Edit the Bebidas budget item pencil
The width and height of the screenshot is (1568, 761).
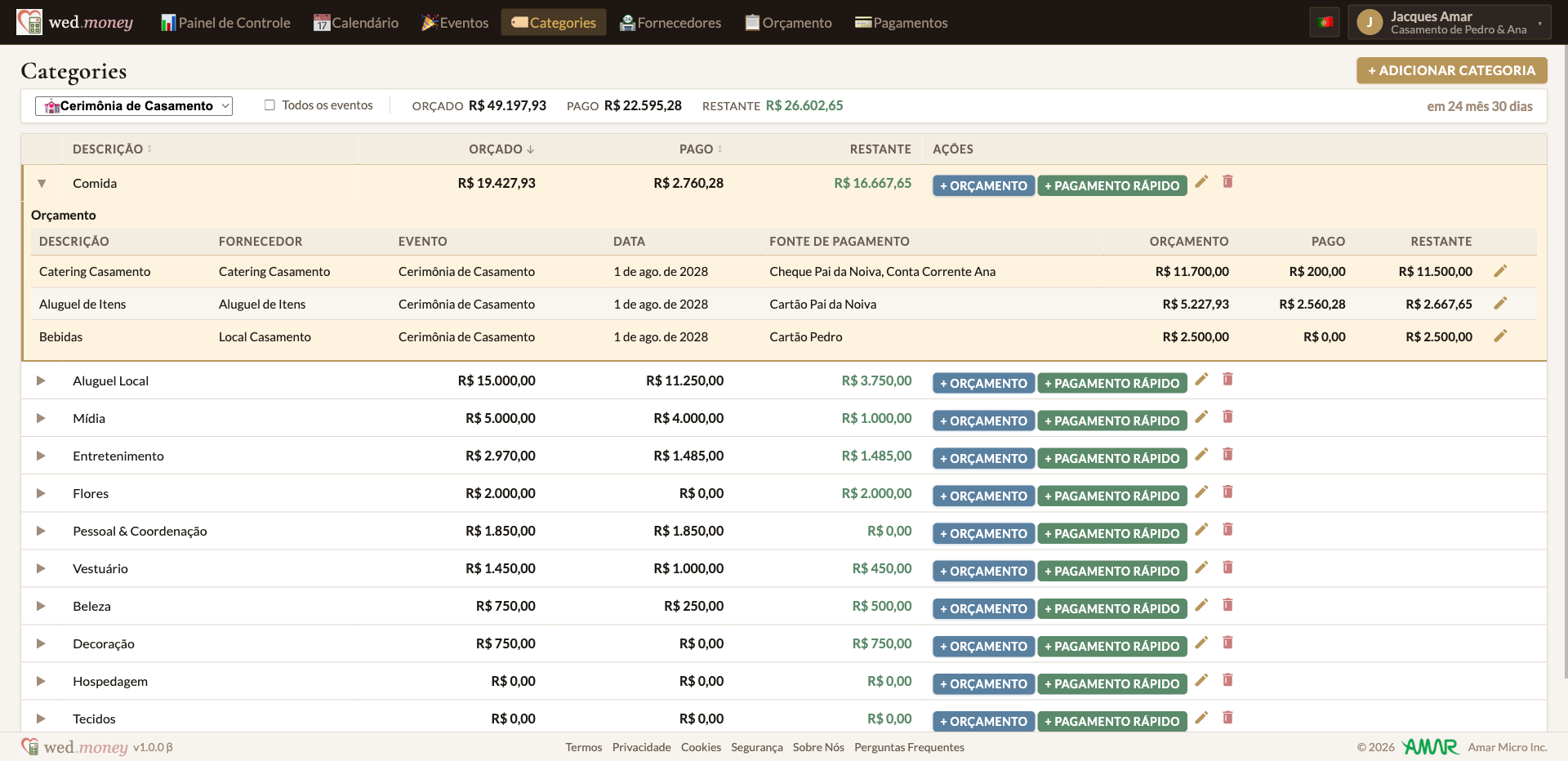(1500, 336)
